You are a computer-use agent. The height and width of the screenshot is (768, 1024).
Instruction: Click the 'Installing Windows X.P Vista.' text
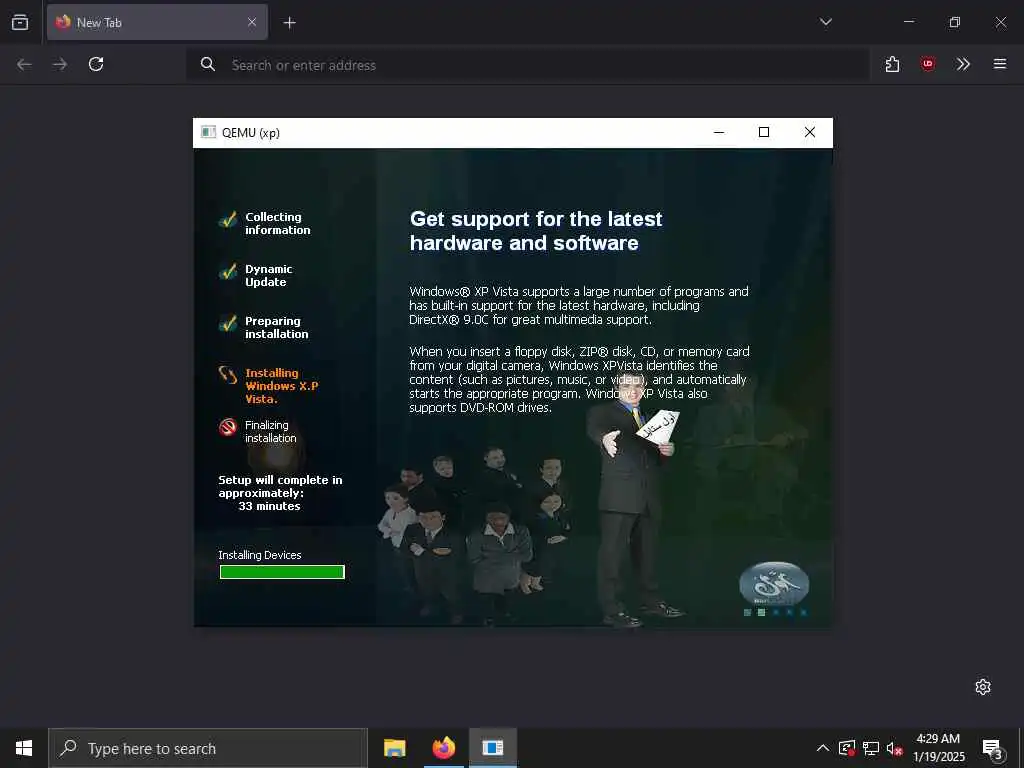(x=281, y=386)
